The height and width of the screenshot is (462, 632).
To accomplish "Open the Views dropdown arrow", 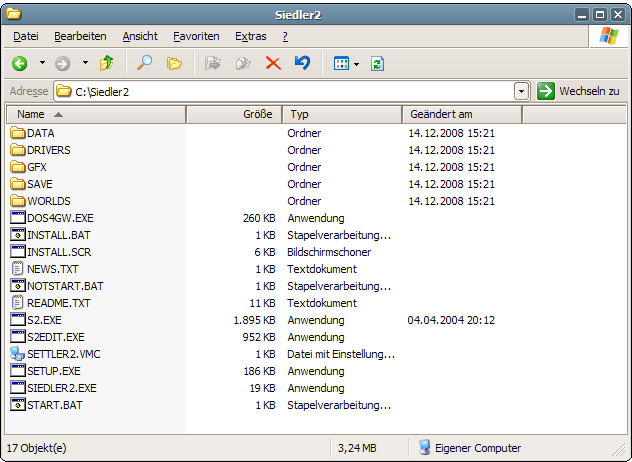I will 357,64.
